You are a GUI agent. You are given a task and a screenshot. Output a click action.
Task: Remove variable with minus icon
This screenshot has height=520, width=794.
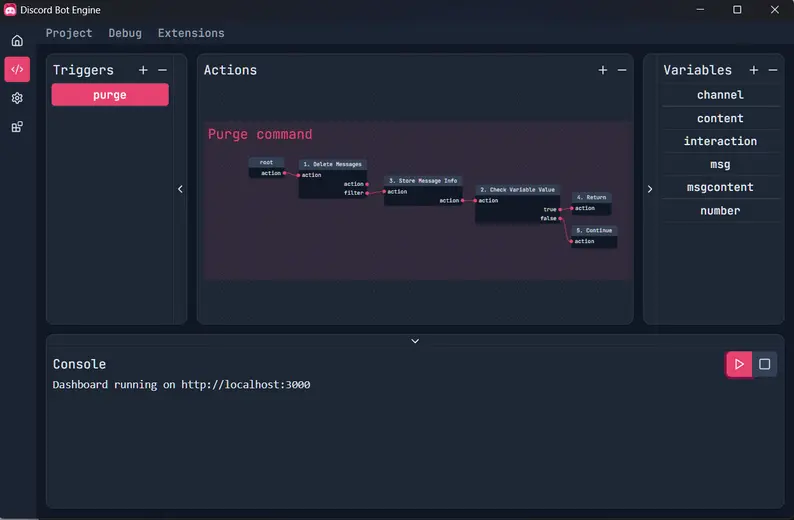(x=773, y=70)
